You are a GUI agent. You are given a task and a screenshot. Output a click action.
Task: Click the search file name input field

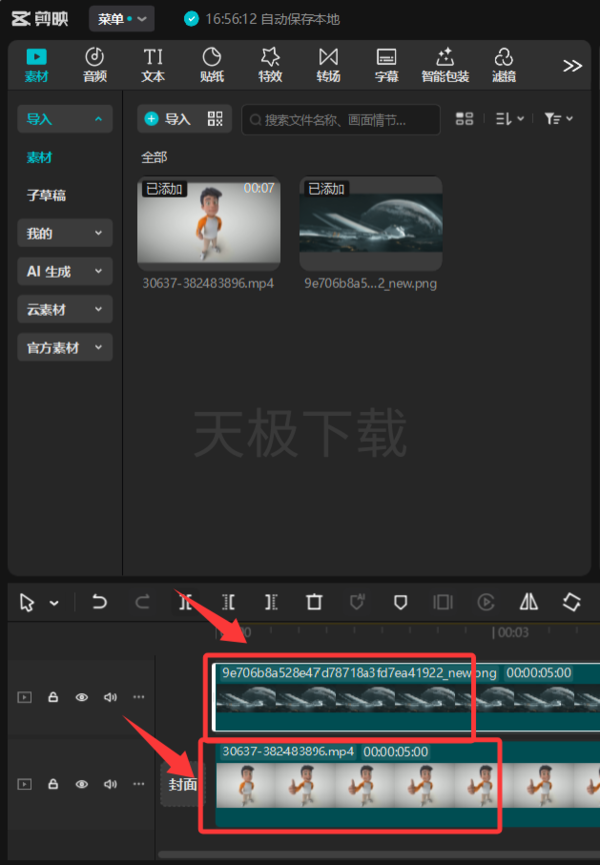(341, 120)
